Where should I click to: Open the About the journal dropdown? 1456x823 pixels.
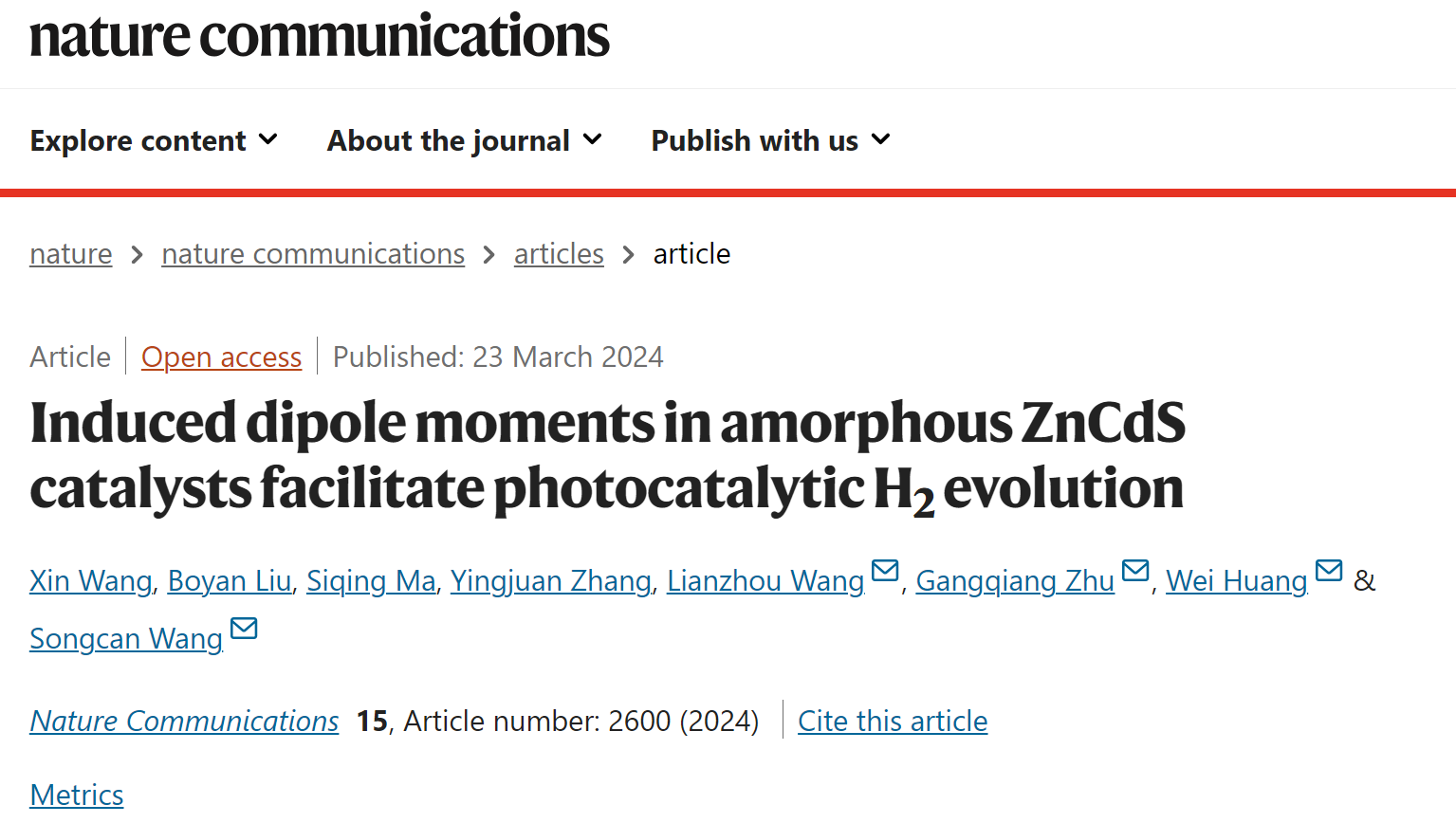click(465, 140)
